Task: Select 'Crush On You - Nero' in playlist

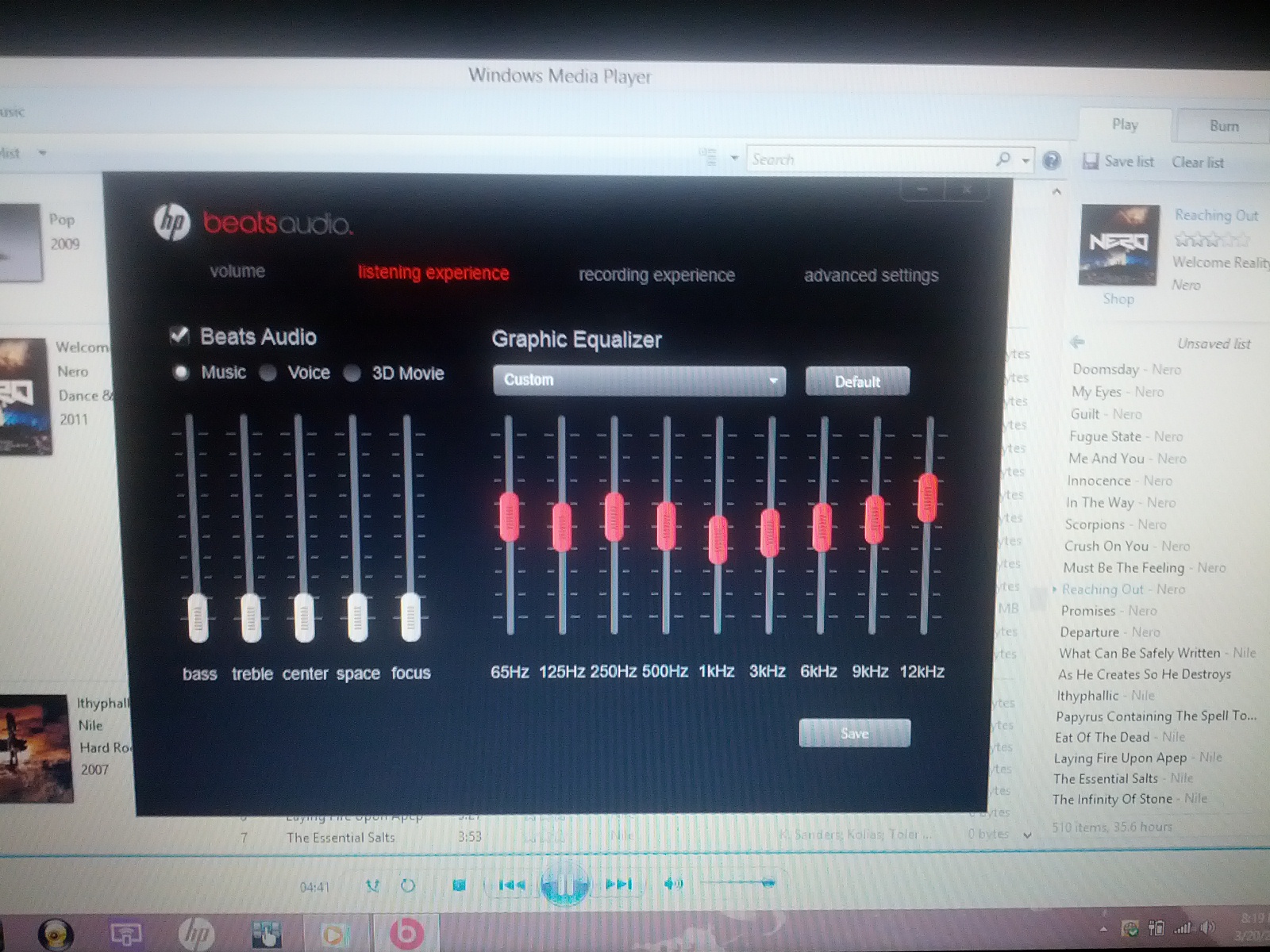Action: point(1127,546)
